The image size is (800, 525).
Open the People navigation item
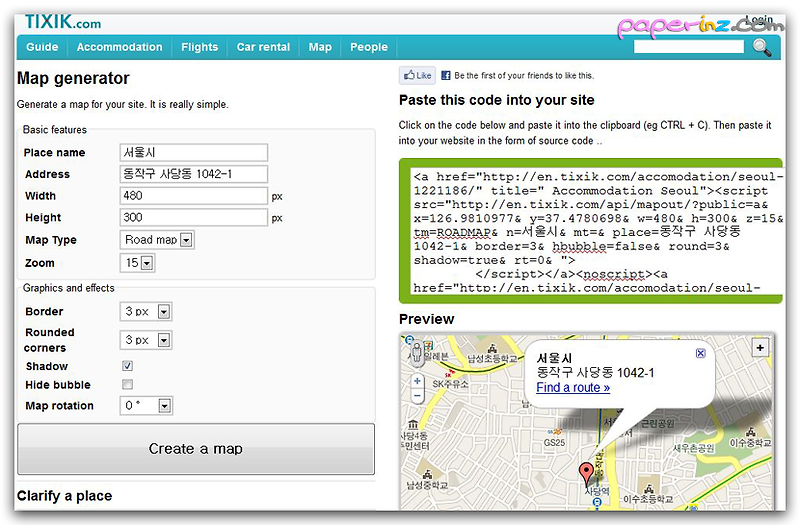[x=369, y=47]
